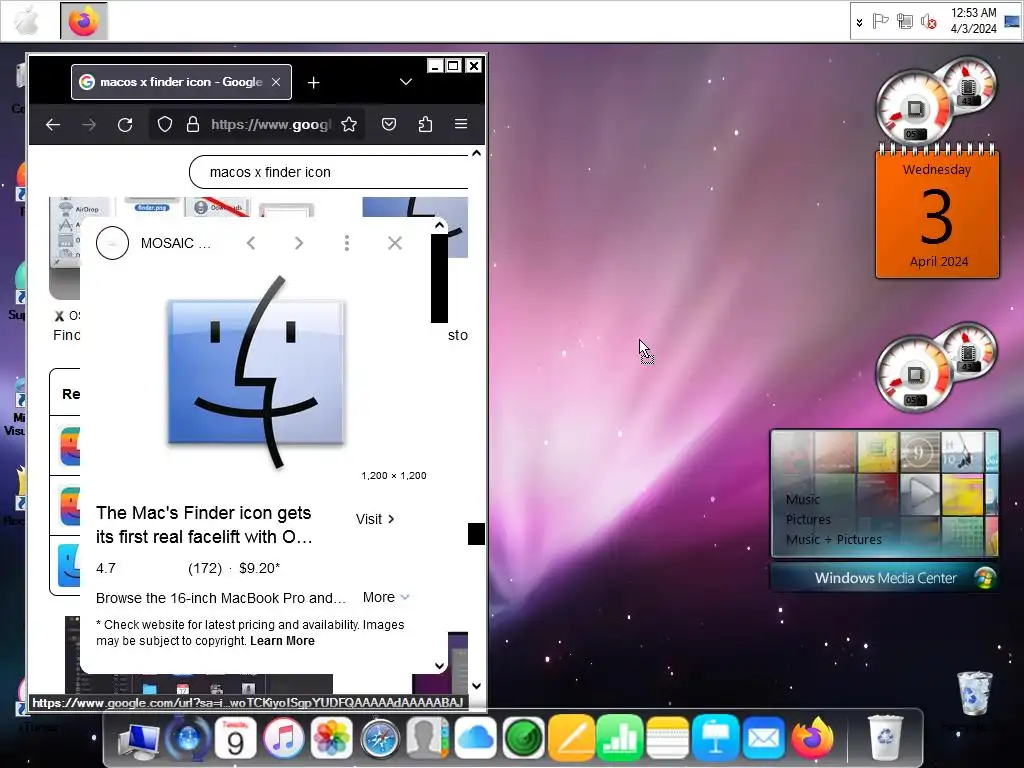
Task: Click the lower CPU meter gadget
Action: coord(935,366)
